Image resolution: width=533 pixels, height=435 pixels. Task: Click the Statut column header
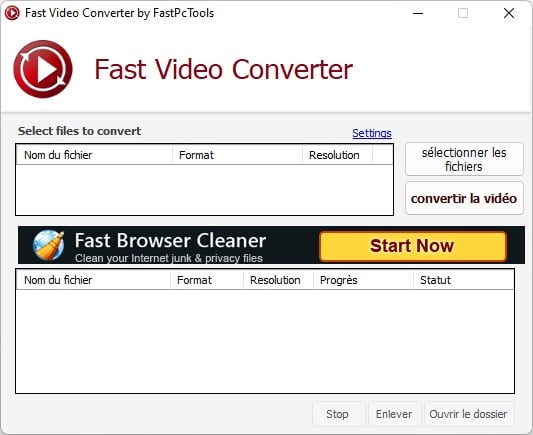tap(463, 280)
